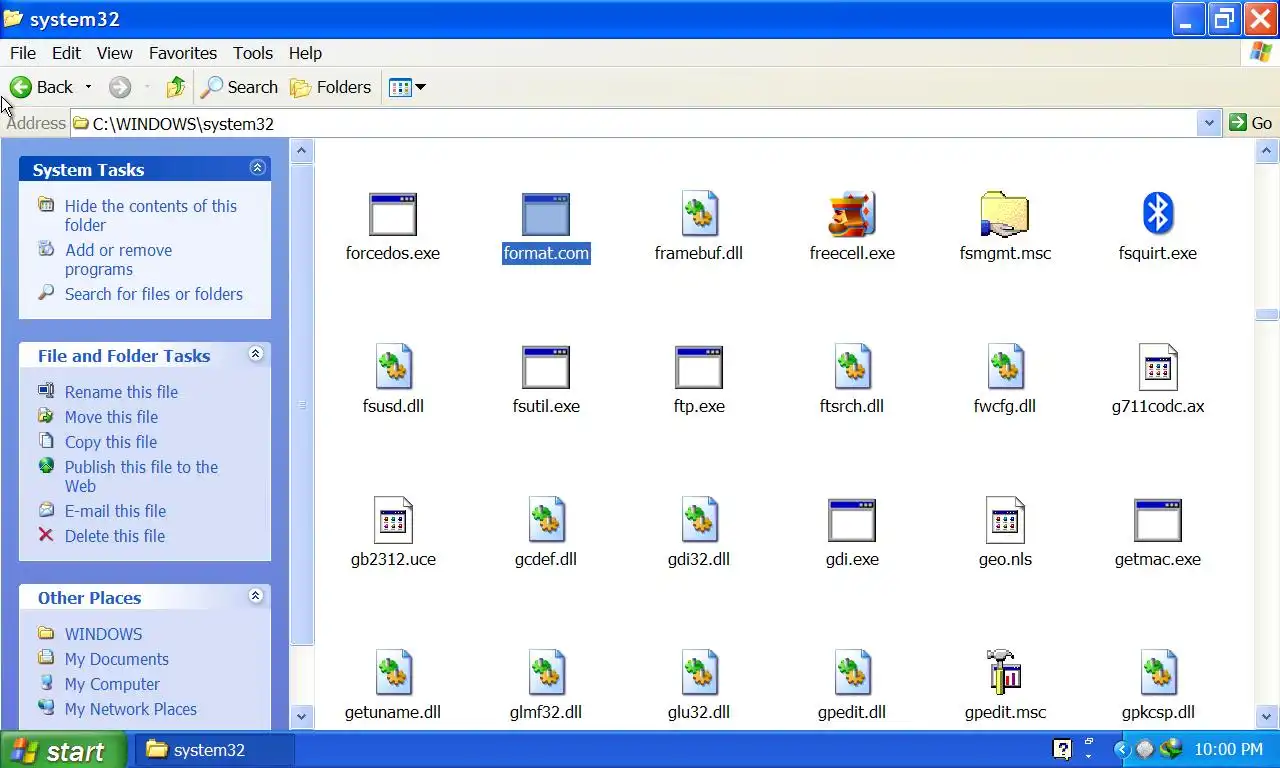
Task: Select the gdi.exe file icon
Action: (852, 520)
